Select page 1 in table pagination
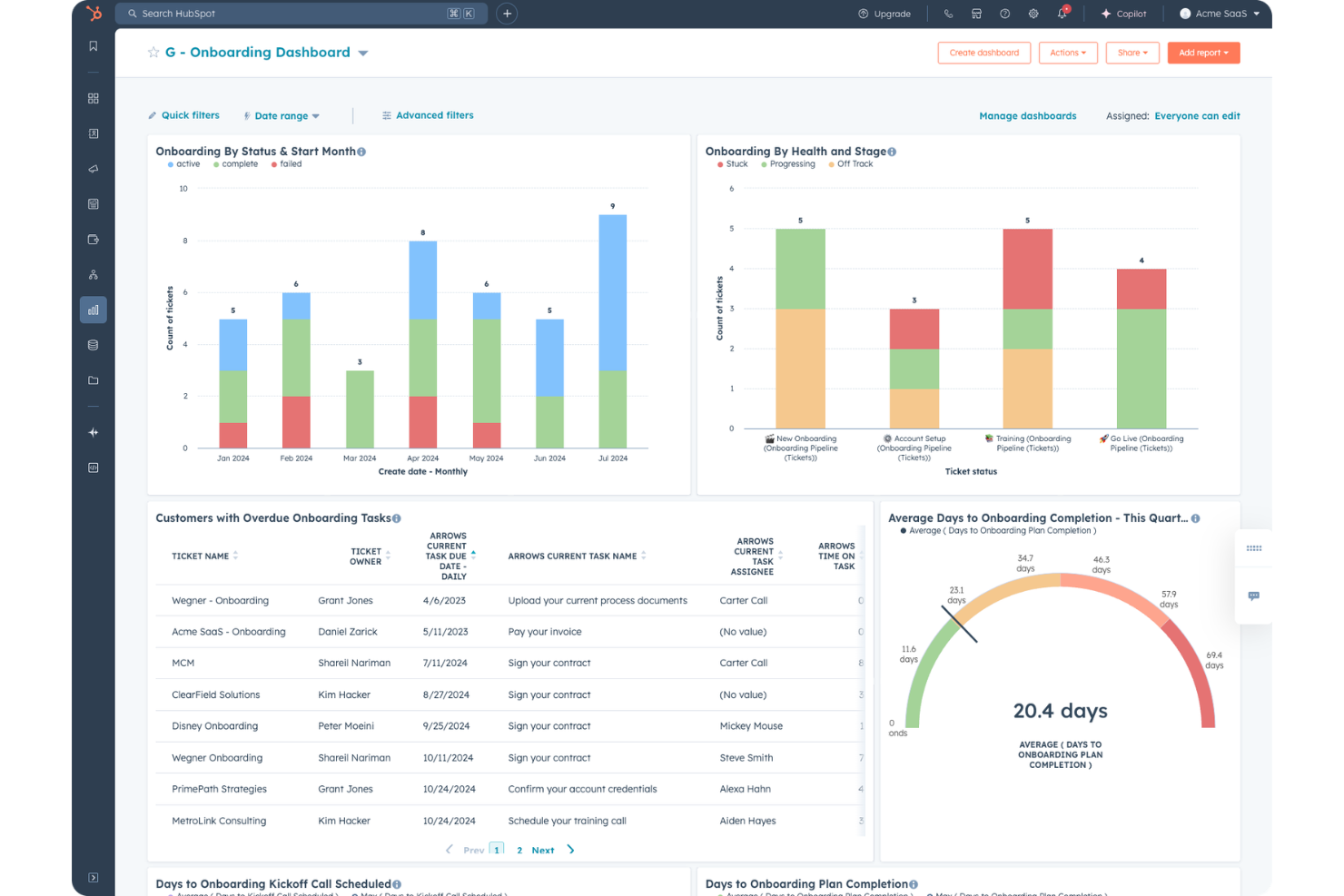This screenshot has height=896, width=1344. (497, 850)
